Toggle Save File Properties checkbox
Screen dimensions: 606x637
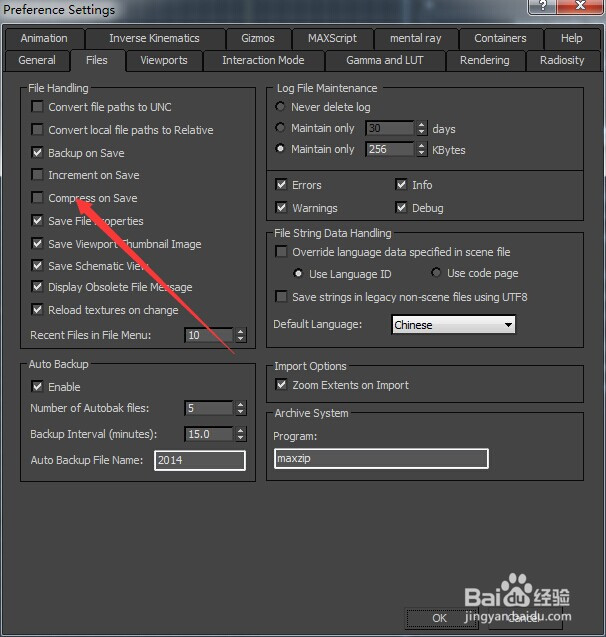pos(37,221)
